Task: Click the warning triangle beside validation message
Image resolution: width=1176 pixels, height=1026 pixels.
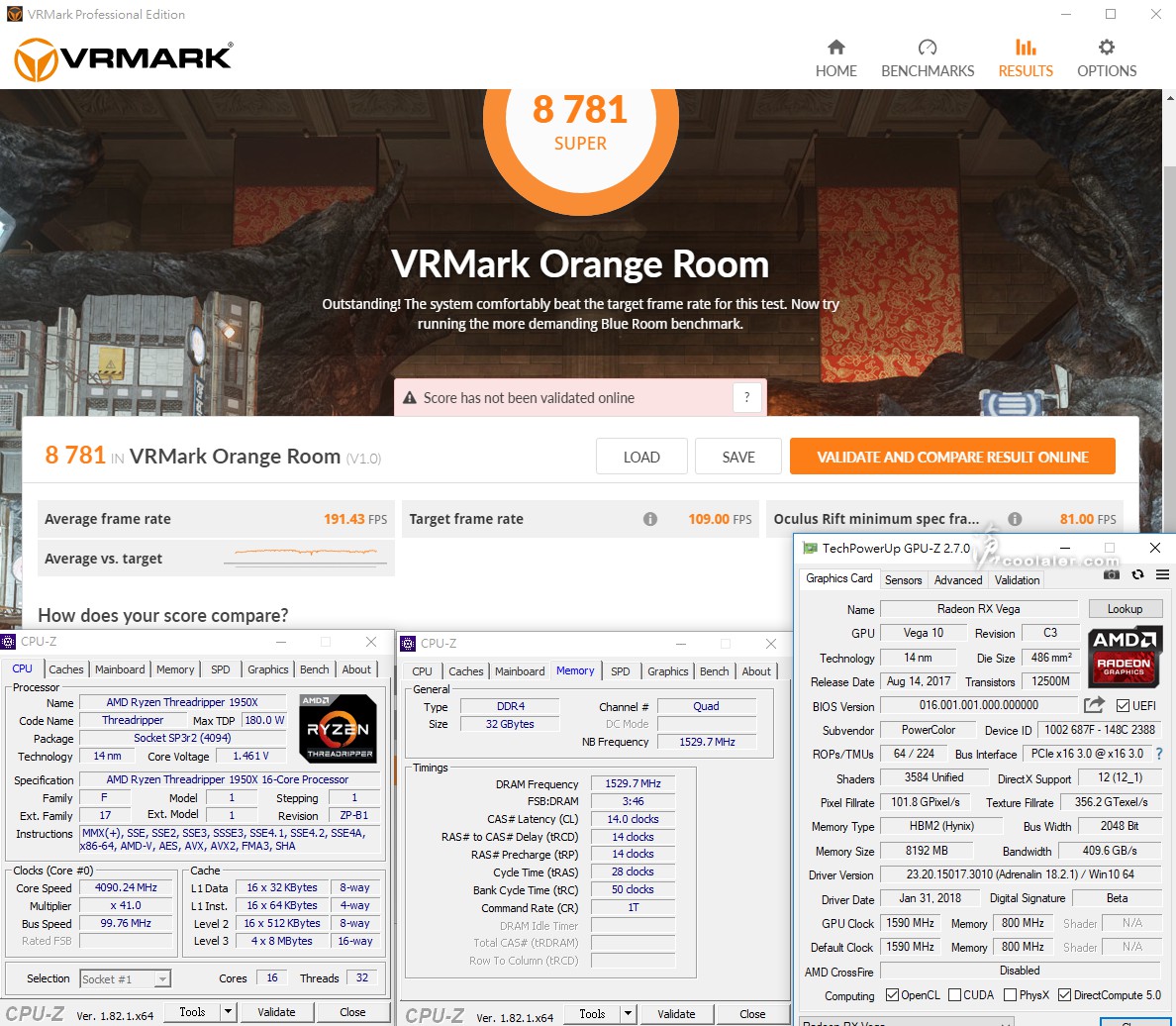Action: coord(410,398)
